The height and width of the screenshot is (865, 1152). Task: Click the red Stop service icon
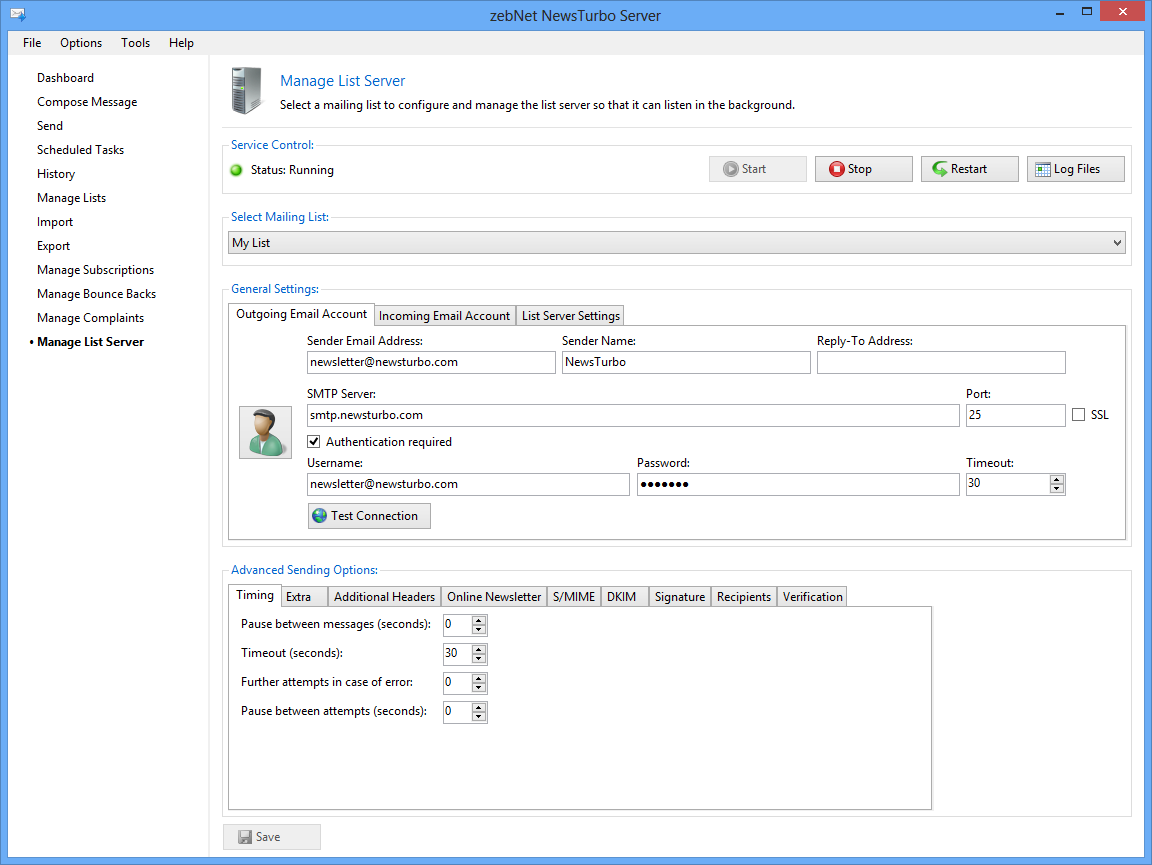click(836, 169)
